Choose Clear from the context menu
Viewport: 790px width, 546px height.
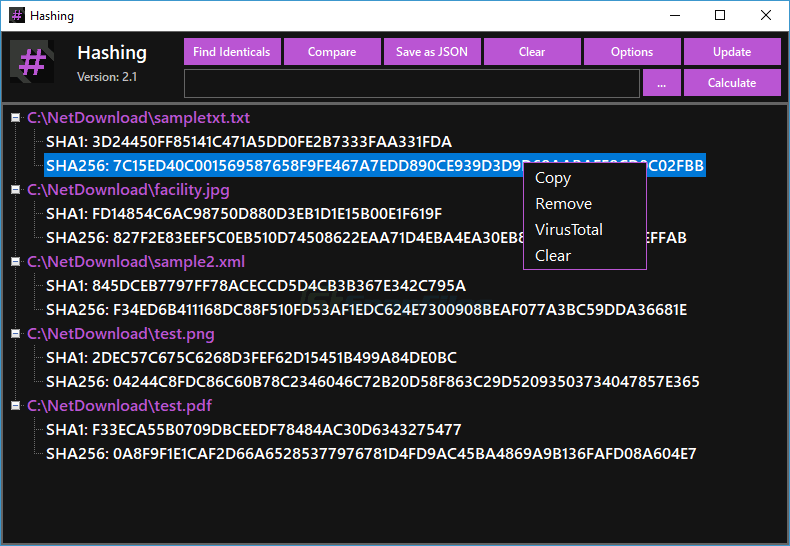[584, 256]
